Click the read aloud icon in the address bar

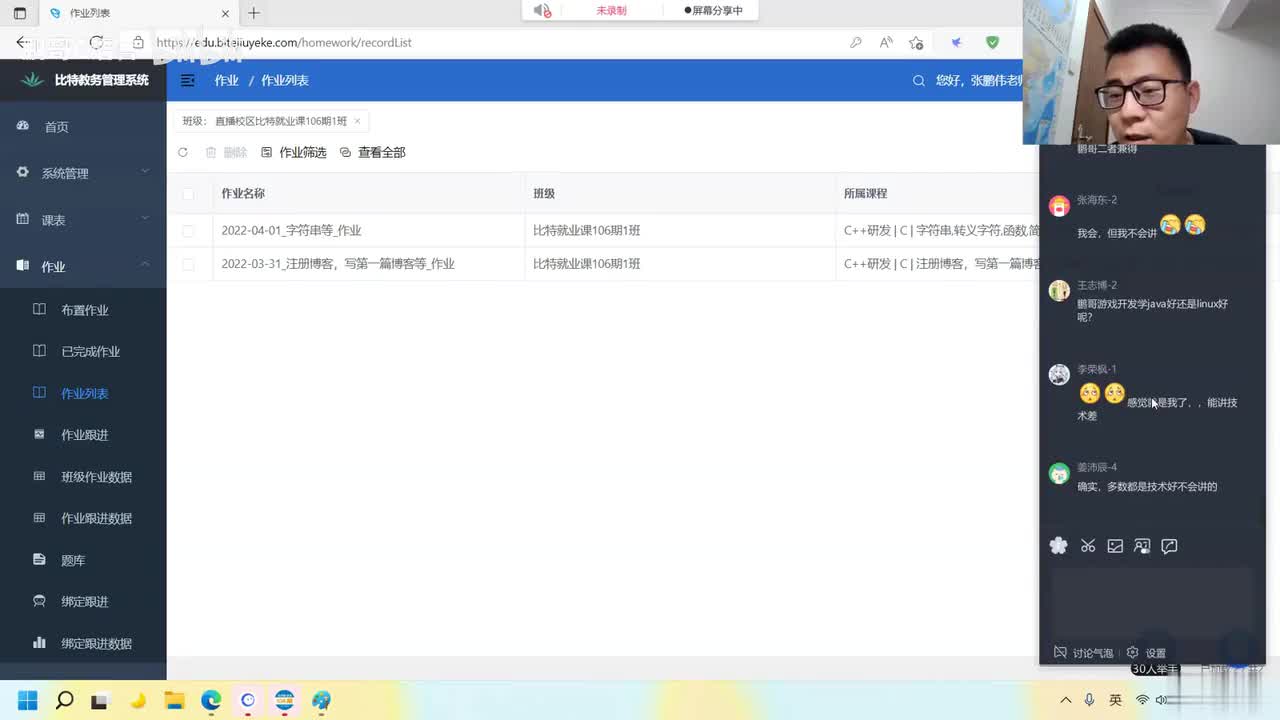886,42
